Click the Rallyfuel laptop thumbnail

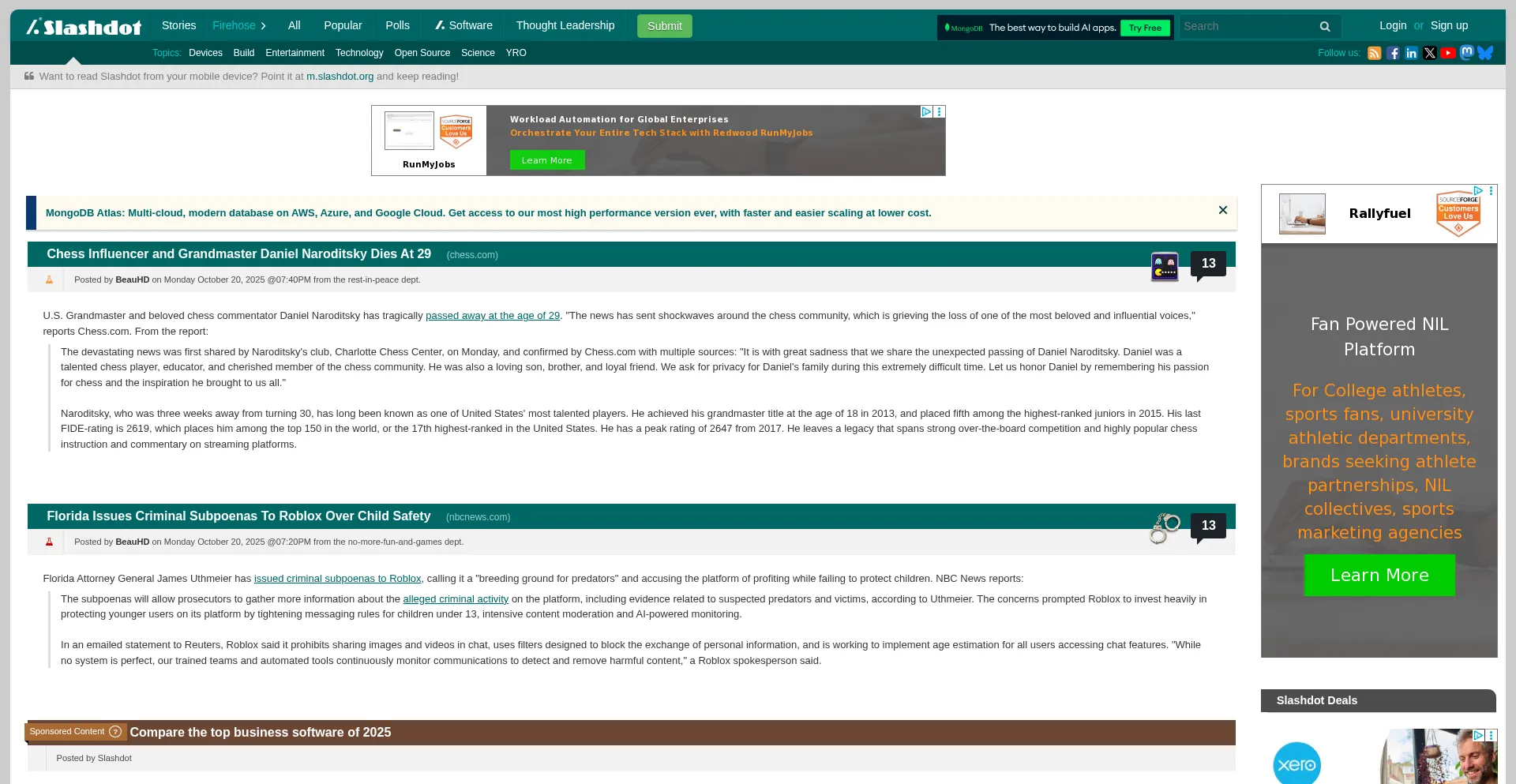click(1302, 213)
